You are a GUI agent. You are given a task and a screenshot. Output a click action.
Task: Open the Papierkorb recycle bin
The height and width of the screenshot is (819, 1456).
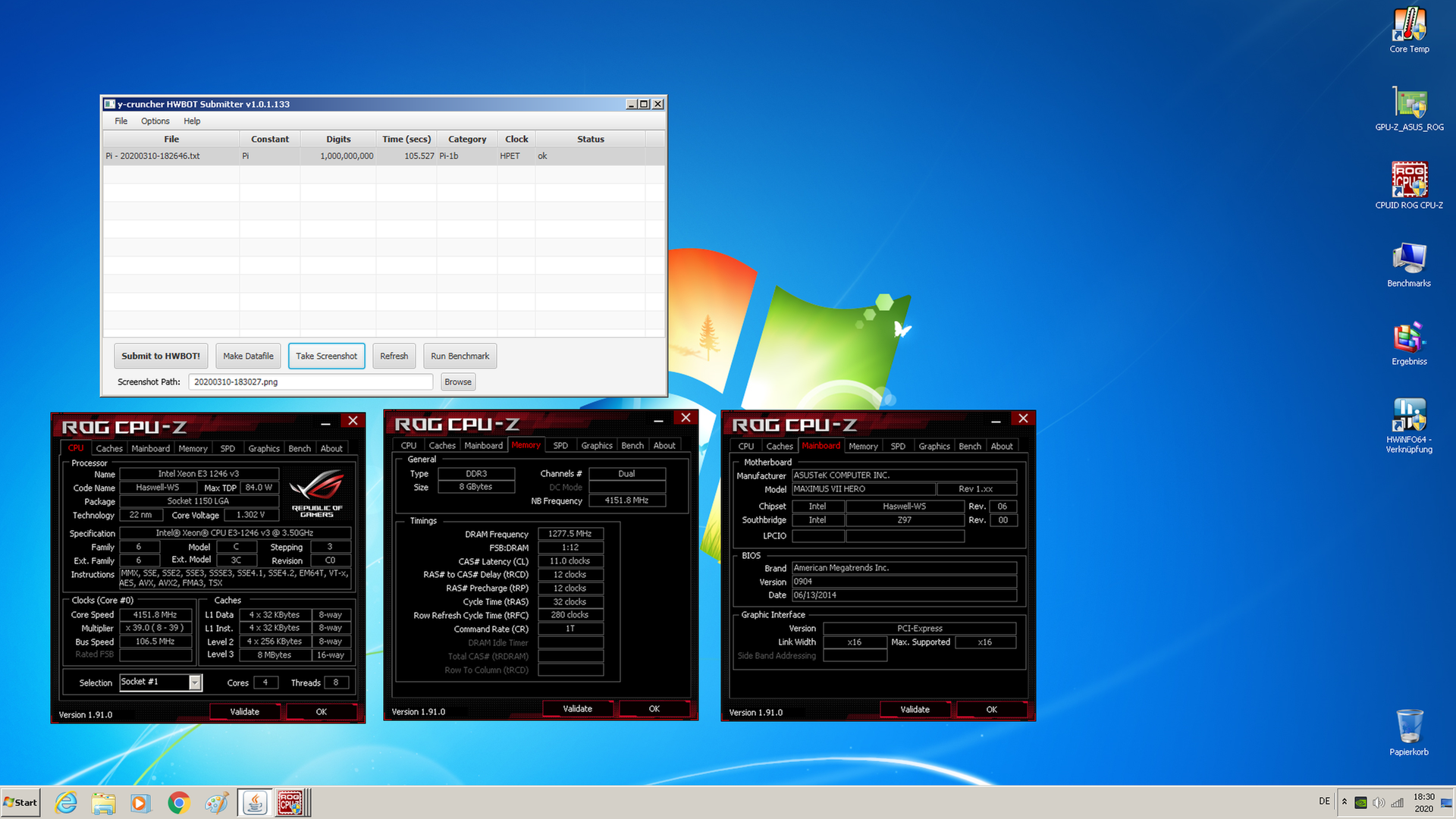point(1409,733)
